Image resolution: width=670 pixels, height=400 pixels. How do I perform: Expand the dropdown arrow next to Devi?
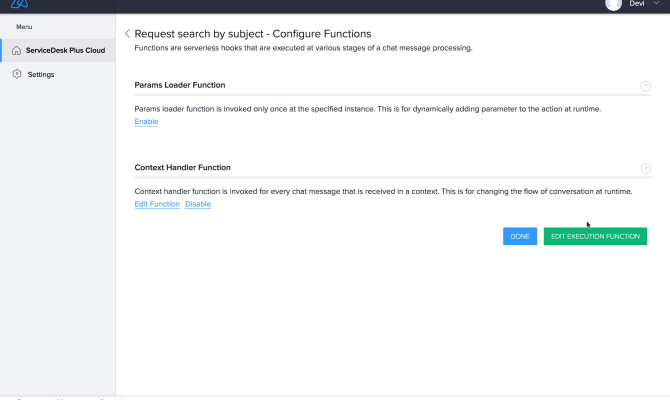656,4
